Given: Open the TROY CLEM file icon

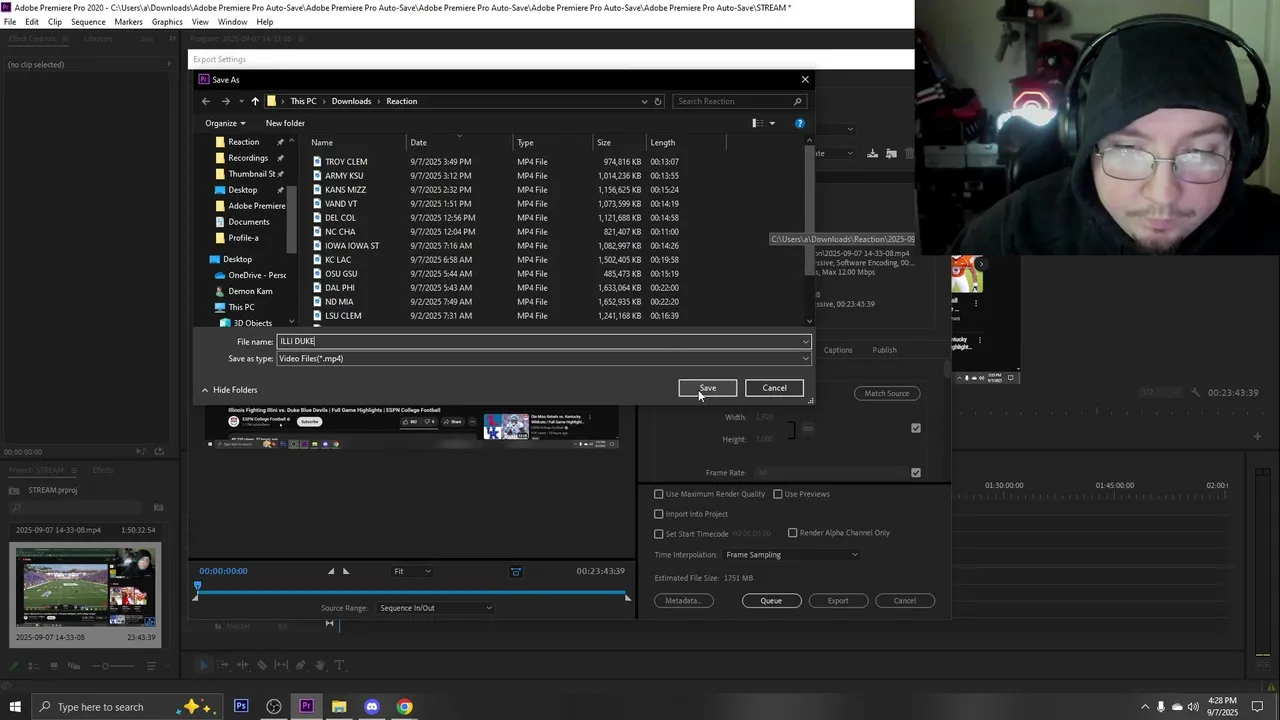Looking at the screenshot, I should pyautogui.click(x=317, y=161).
